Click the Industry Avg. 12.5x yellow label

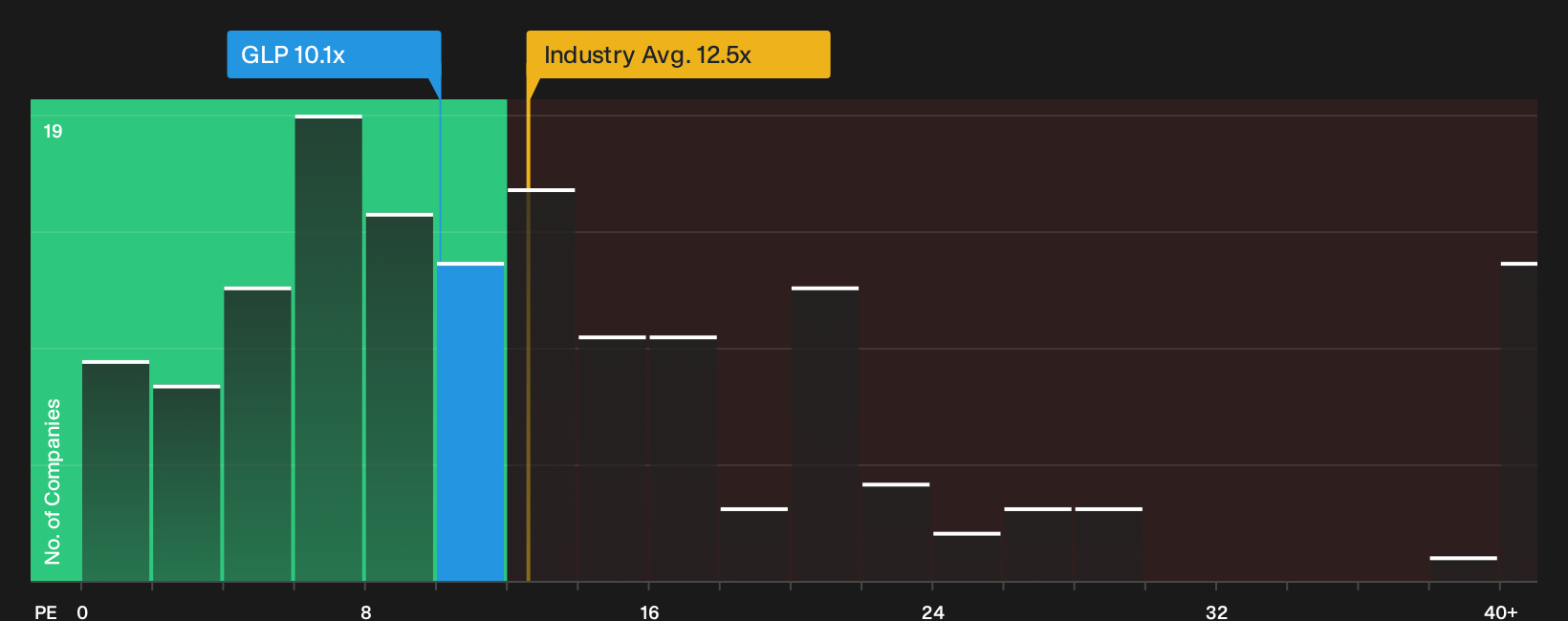point(678,54)
